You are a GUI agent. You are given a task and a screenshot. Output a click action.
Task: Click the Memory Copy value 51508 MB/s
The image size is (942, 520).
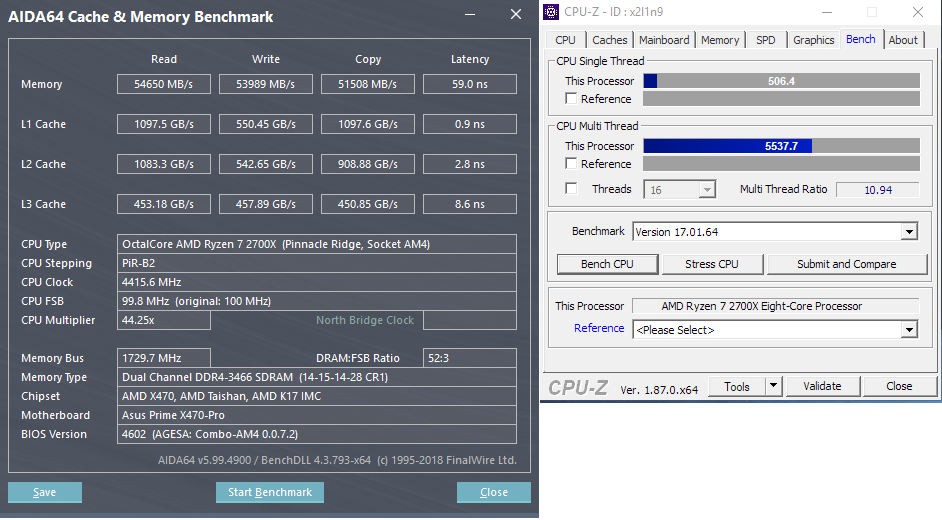click(x=368, y=84)
